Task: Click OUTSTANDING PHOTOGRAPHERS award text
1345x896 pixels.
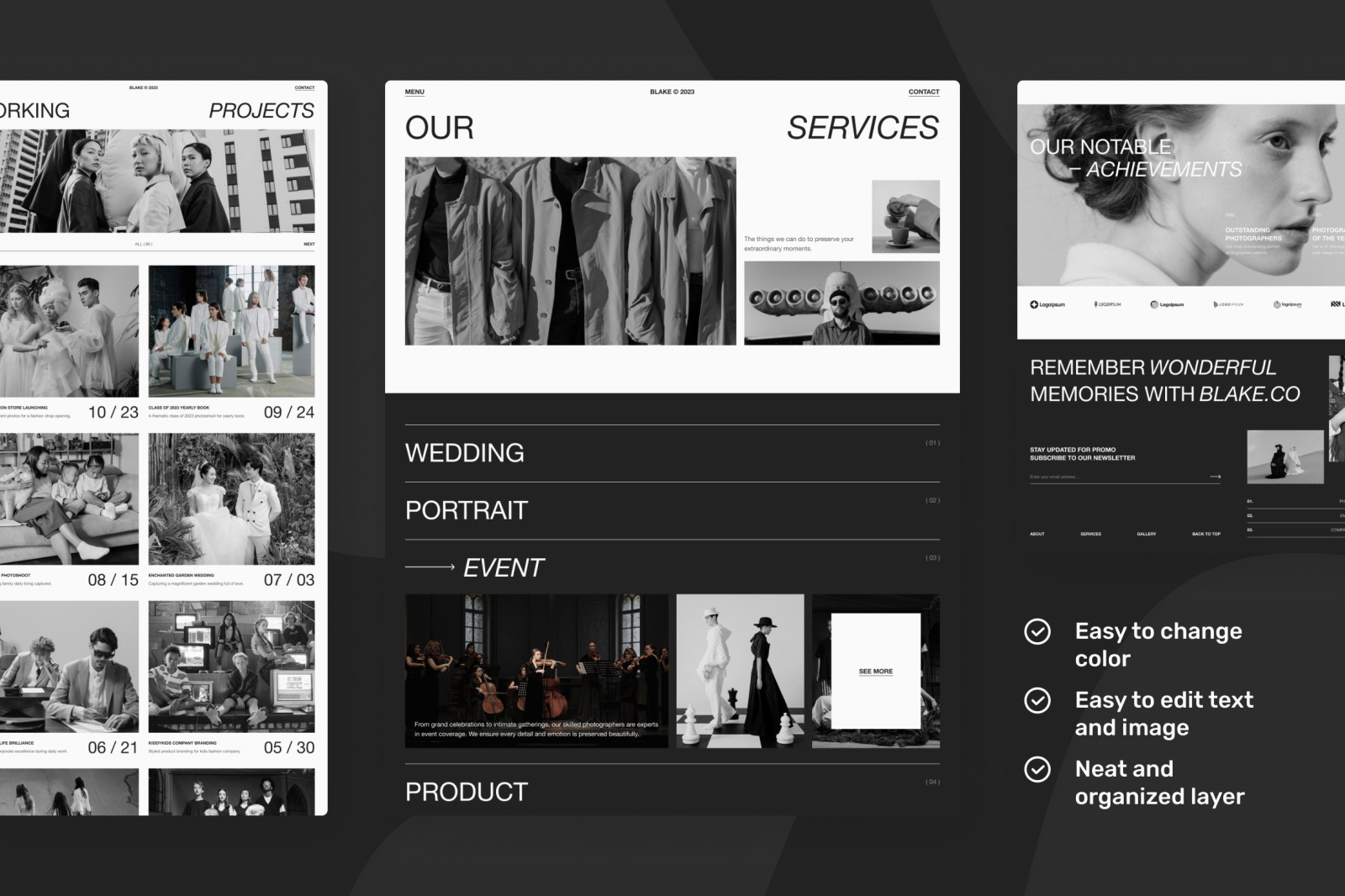Action: coord(1253,234)
